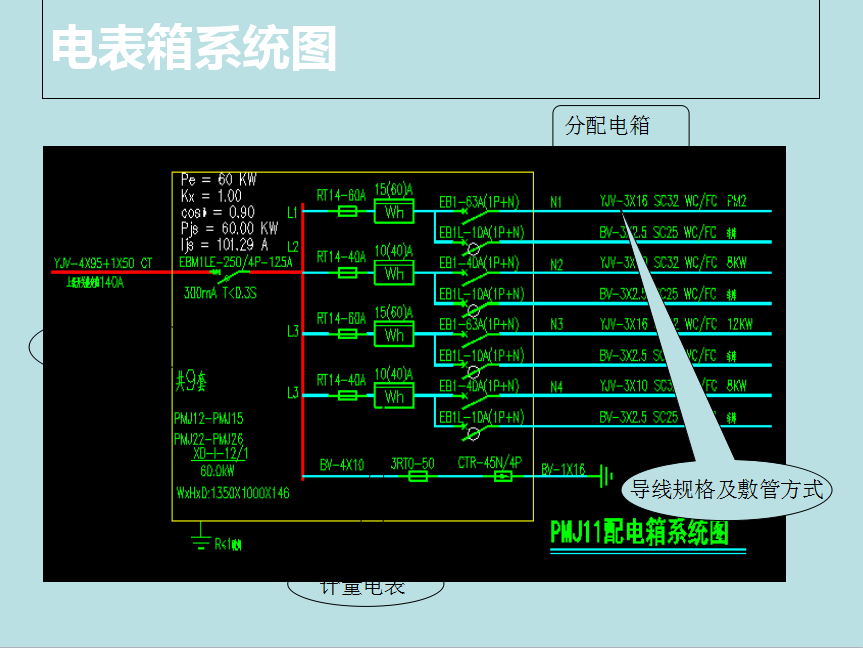Click the phase label L1
Viewport: 863px width, 648px height.
coord(293,213)
